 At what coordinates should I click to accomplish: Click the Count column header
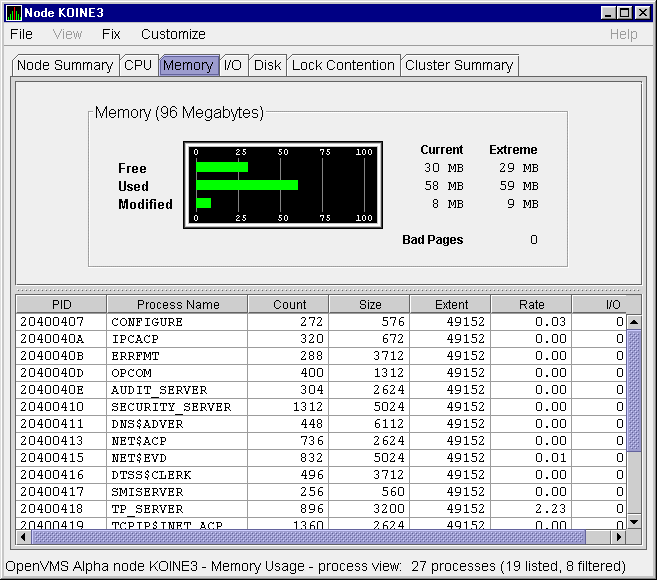(x=289, y=304)
